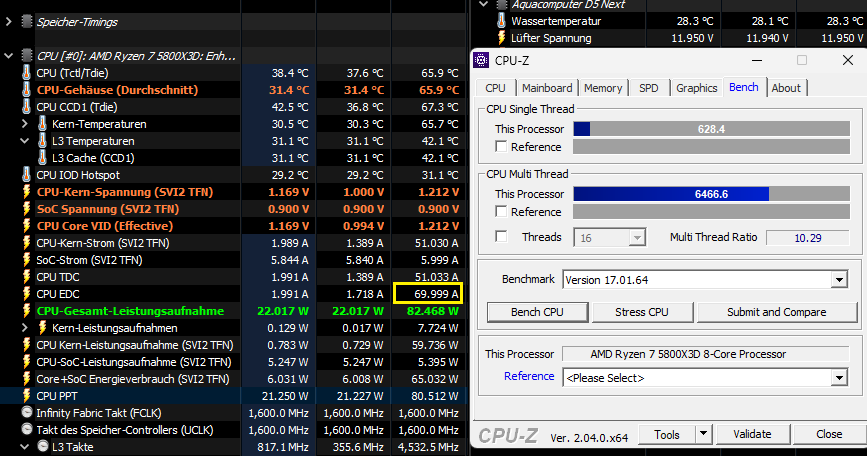Viewport: 867px width, 456px height.
Task: Open the Graphics tab
Action: [x=697, y=88]
